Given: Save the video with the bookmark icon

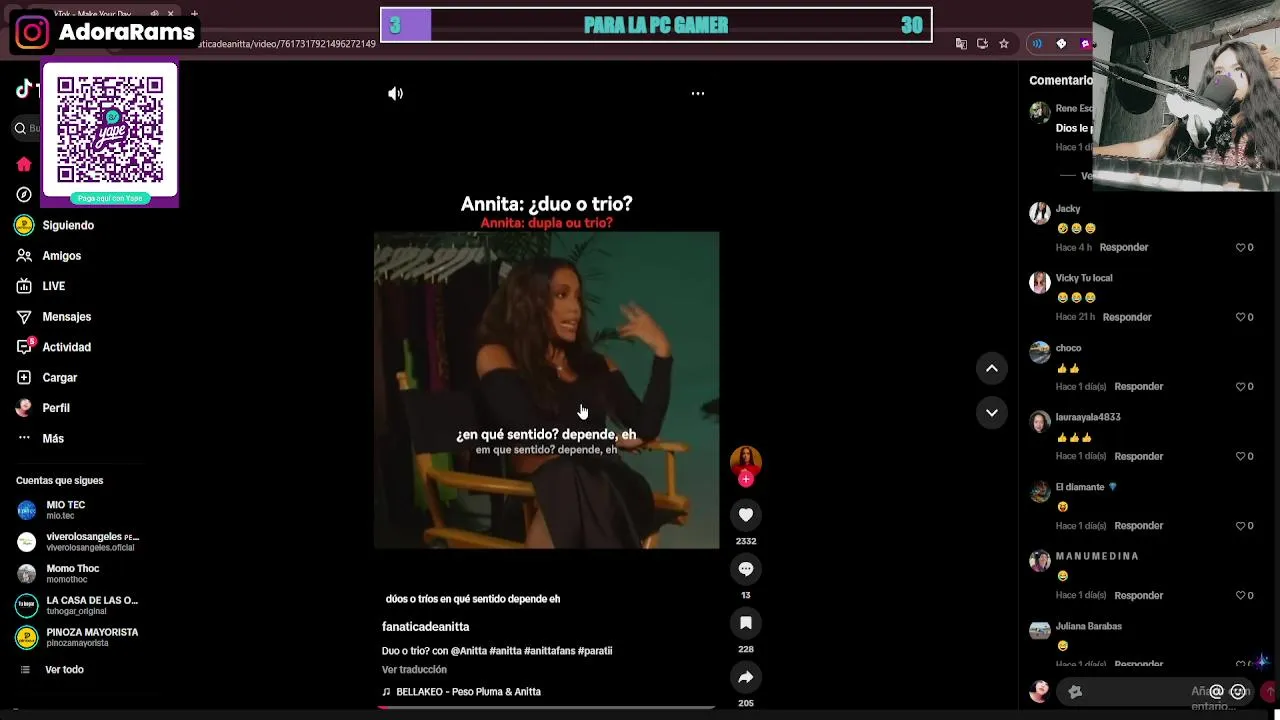Looking at the screenshot, I should pos(746,623).
